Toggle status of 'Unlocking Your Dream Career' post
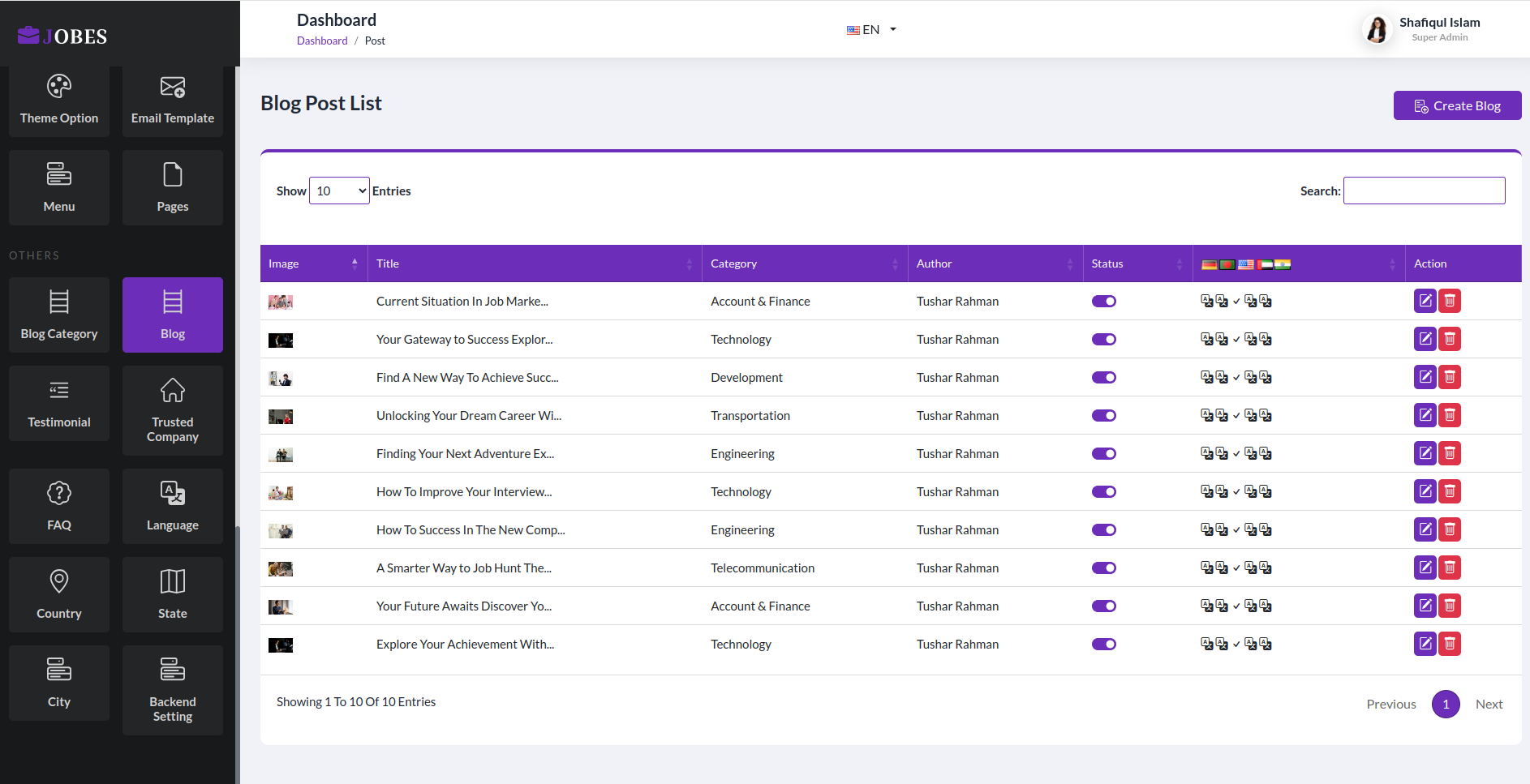1530x784 pixels. point(1104,415)
